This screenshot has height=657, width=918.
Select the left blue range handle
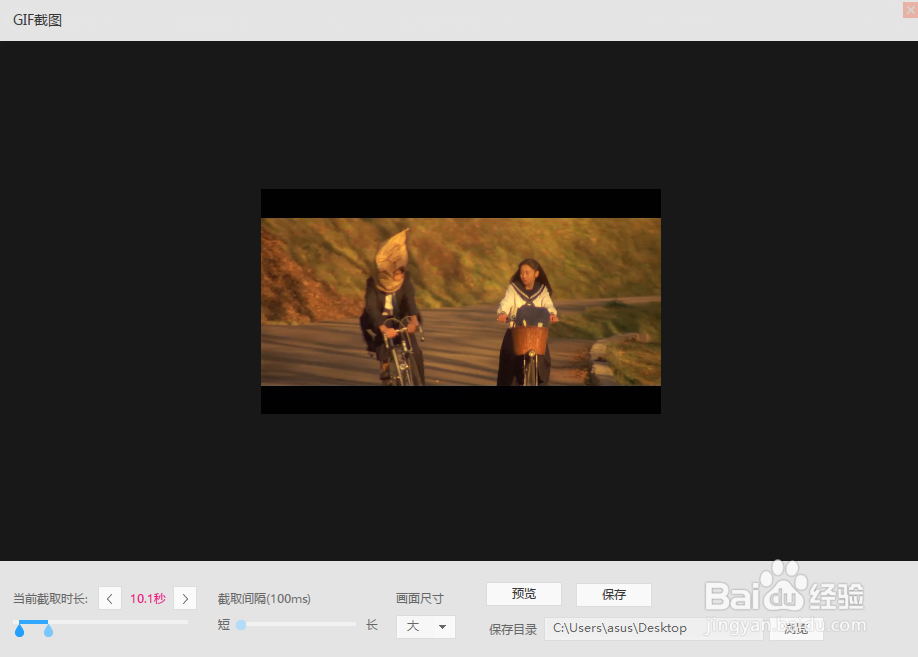pos(19,630)
